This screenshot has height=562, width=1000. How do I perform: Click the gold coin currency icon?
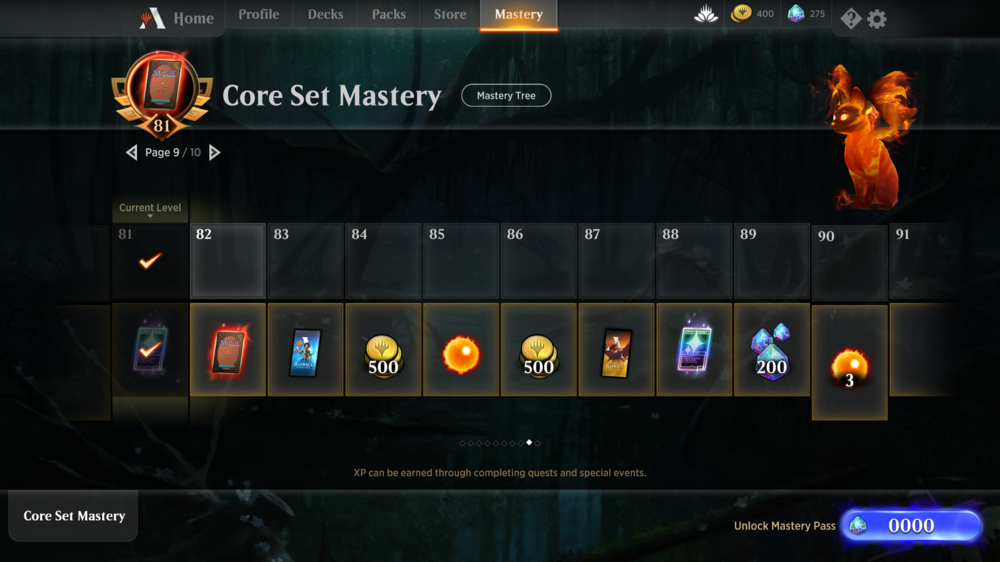[x=741, y=13]
